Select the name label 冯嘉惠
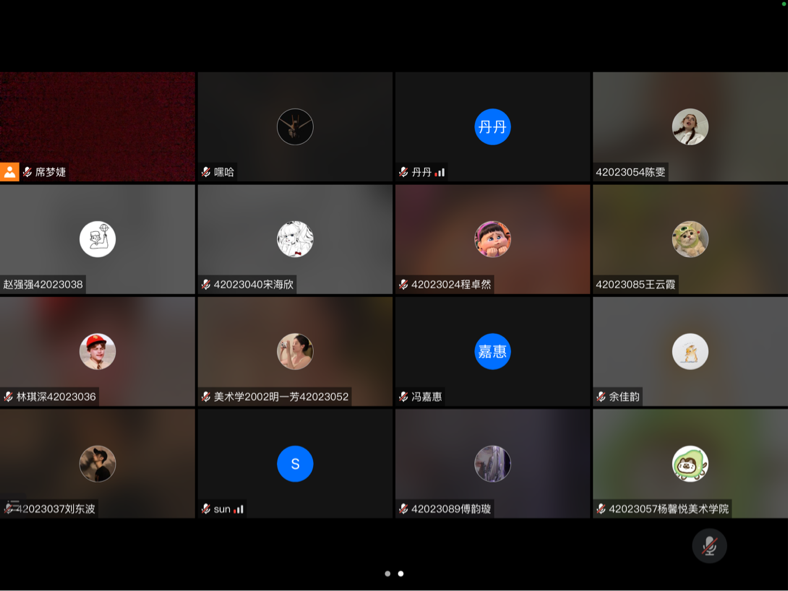Image resolution: width=788 pixels, height=591 pixels. (x=427, y=397)
